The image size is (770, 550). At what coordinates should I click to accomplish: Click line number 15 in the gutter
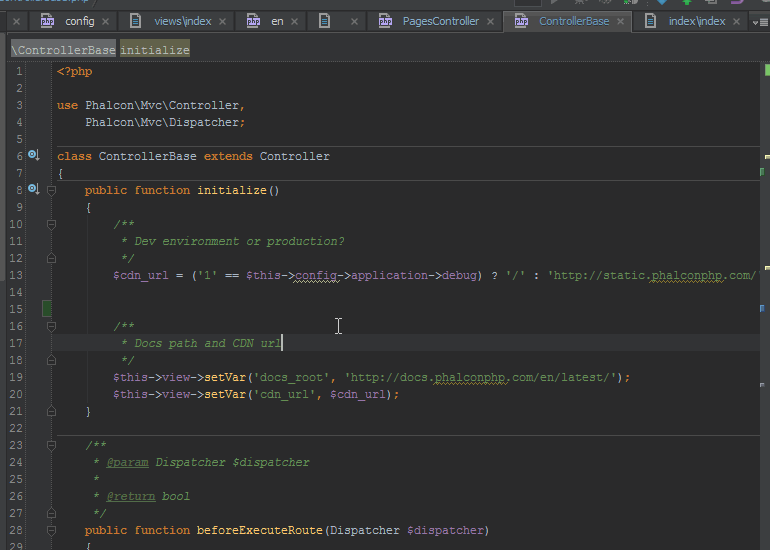[x=16, y=309]
